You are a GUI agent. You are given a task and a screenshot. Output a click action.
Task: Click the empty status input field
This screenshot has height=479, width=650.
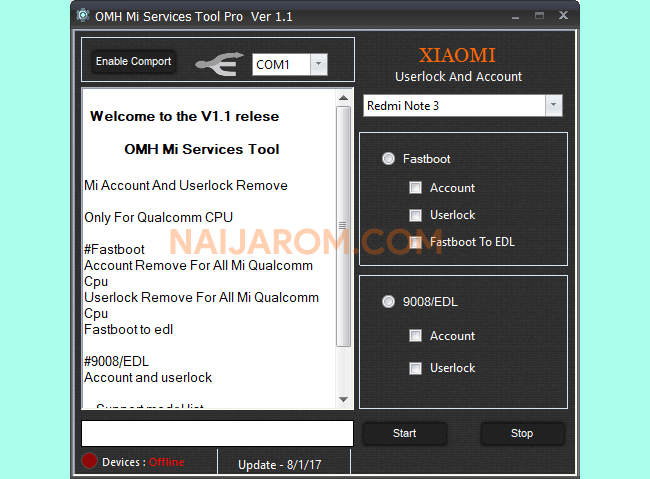coord(218,433)
